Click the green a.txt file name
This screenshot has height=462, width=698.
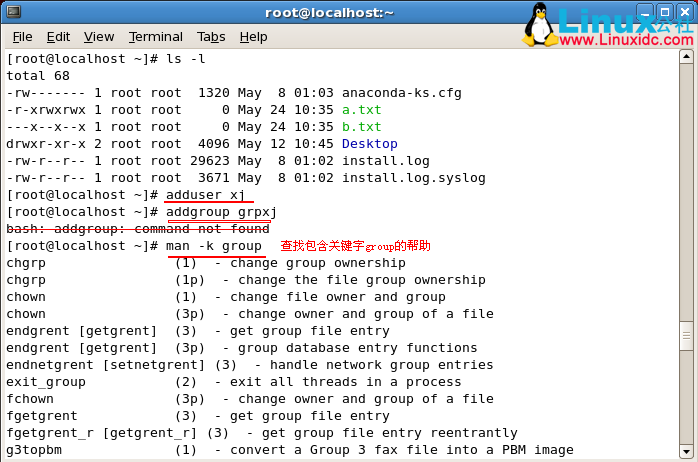pyautogui.click(x=361, y=110)
